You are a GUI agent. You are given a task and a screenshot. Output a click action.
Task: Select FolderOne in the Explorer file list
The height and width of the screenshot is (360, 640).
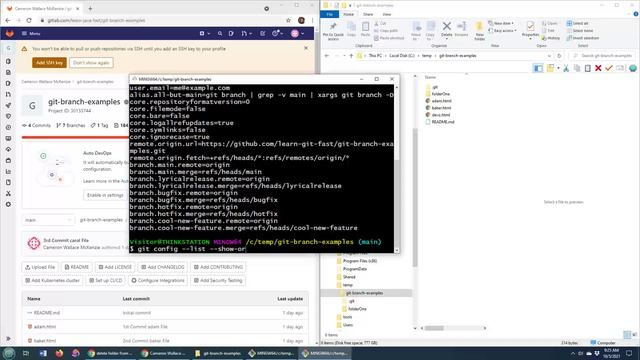437,94
